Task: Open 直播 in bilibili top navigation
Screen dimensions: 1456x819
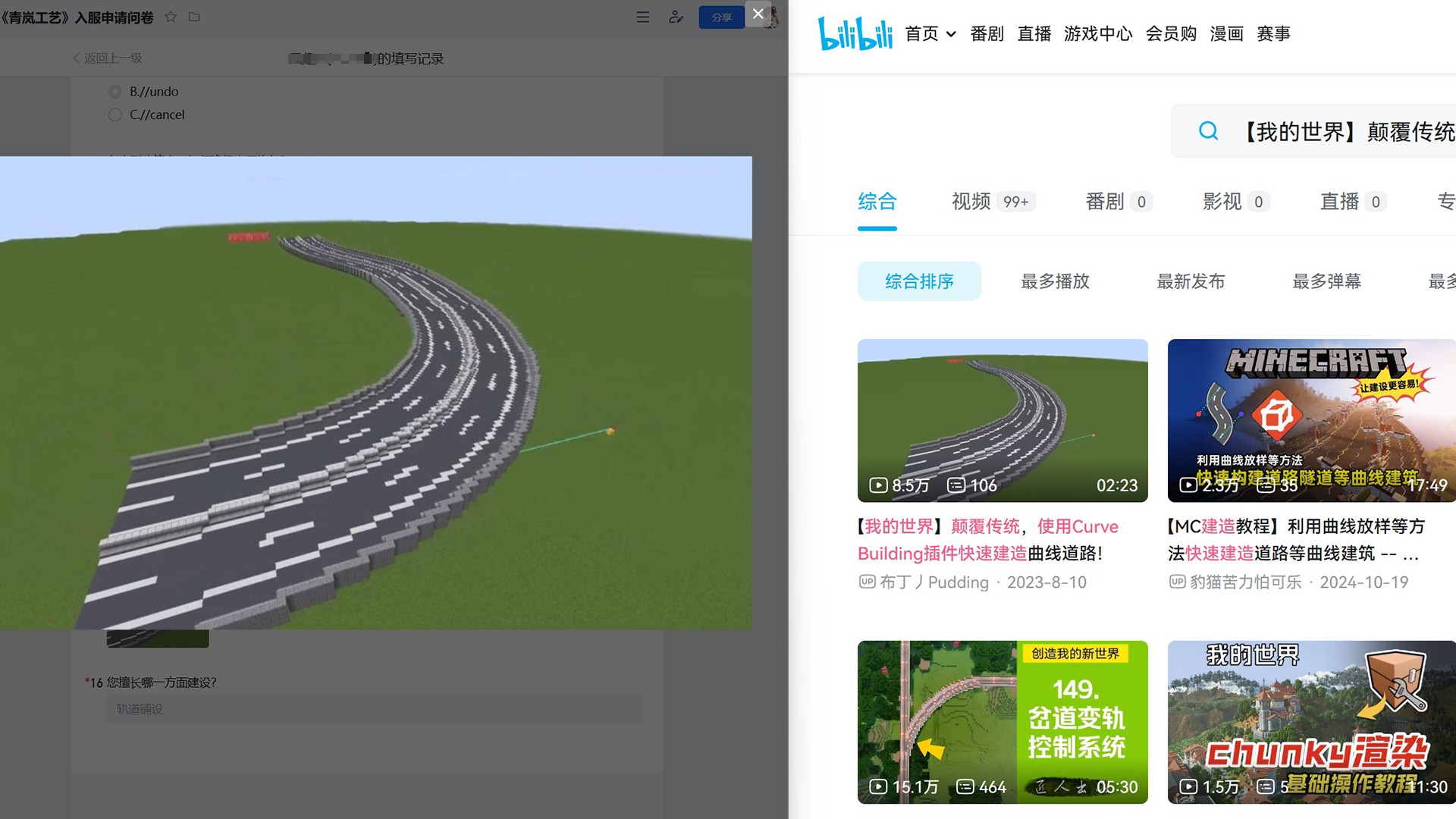Action: click(1034, 33)
